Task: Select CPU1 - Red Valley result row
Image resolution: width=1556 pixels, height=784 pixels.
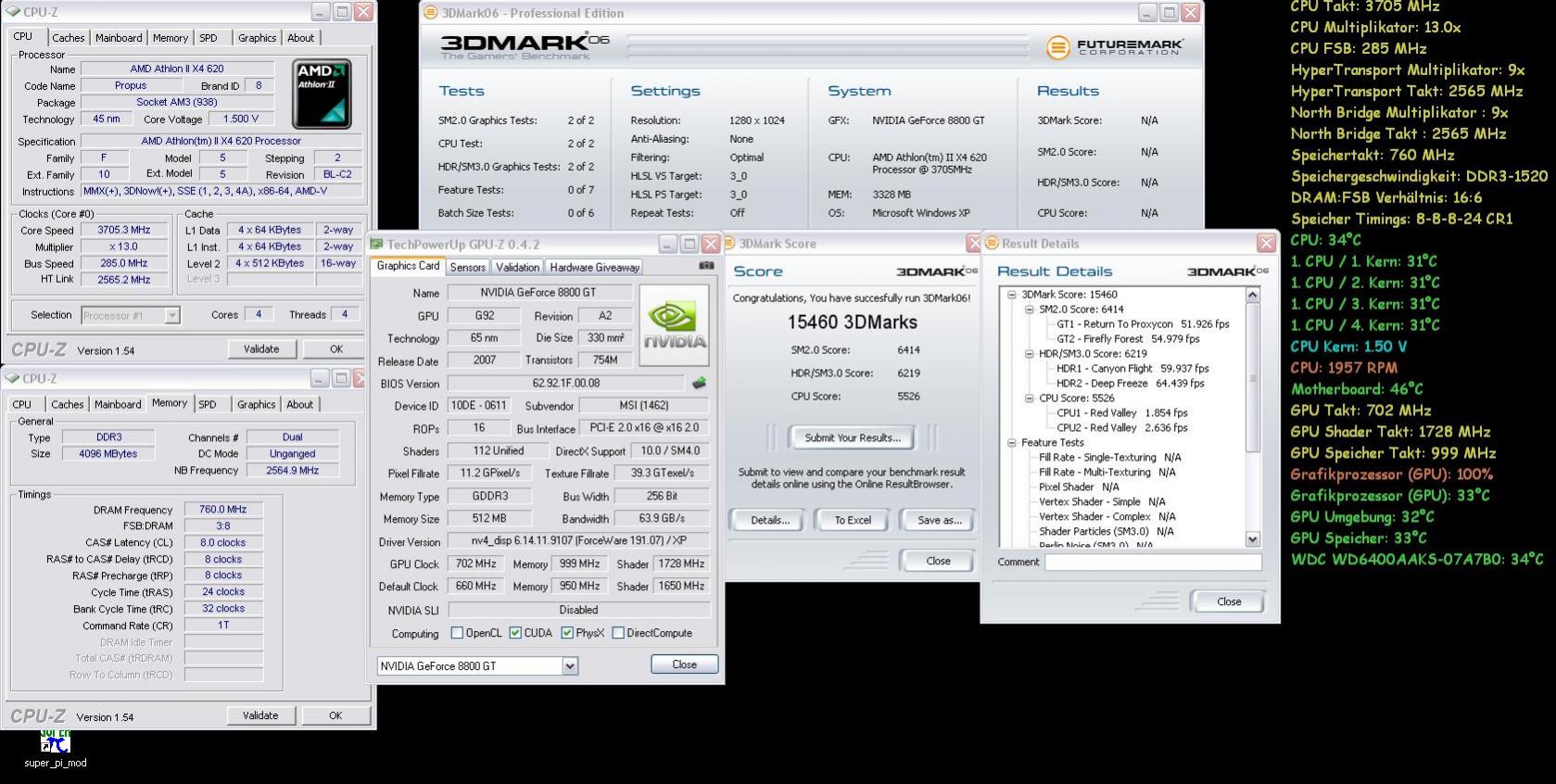Action: coord(1121,413)
